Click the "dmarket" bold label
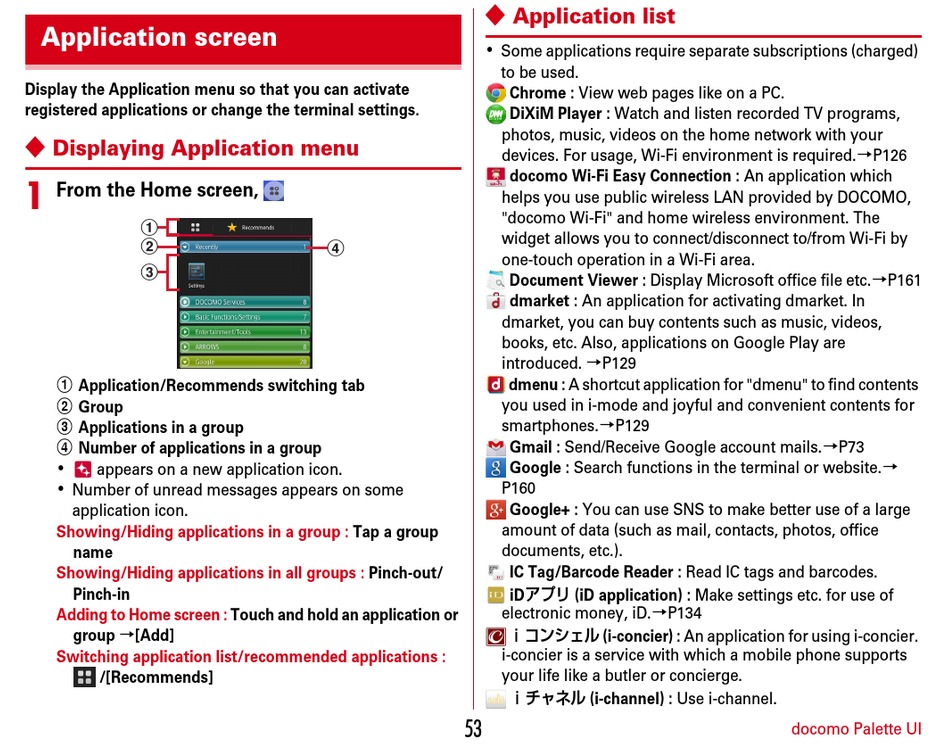Image resolution: width=950 pixels, height=745 pixels. pyautogui.click(x=539, y=301)
